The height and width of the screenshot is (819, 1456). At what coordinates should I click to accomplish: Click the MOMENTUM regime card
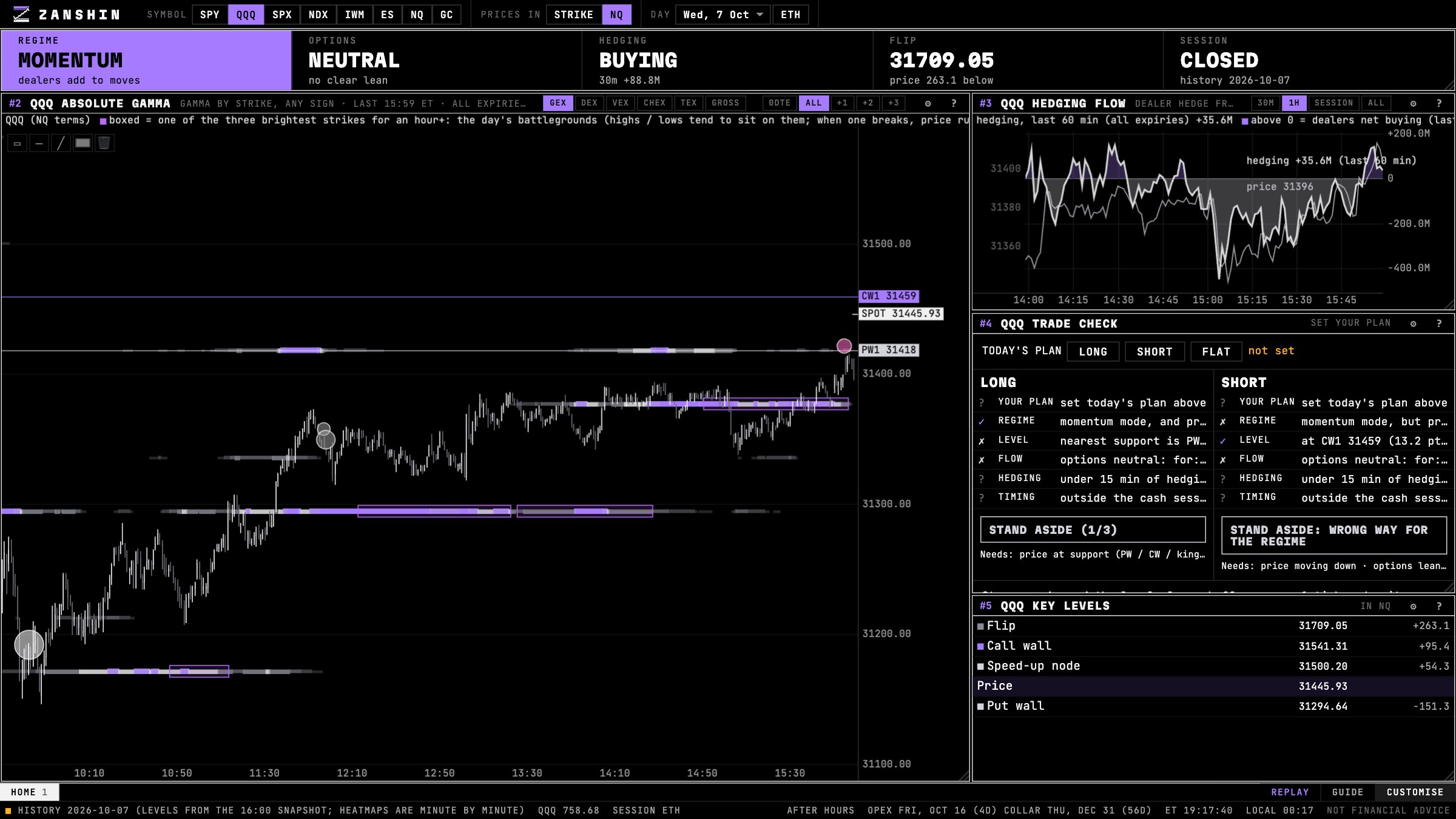(146, 60)
